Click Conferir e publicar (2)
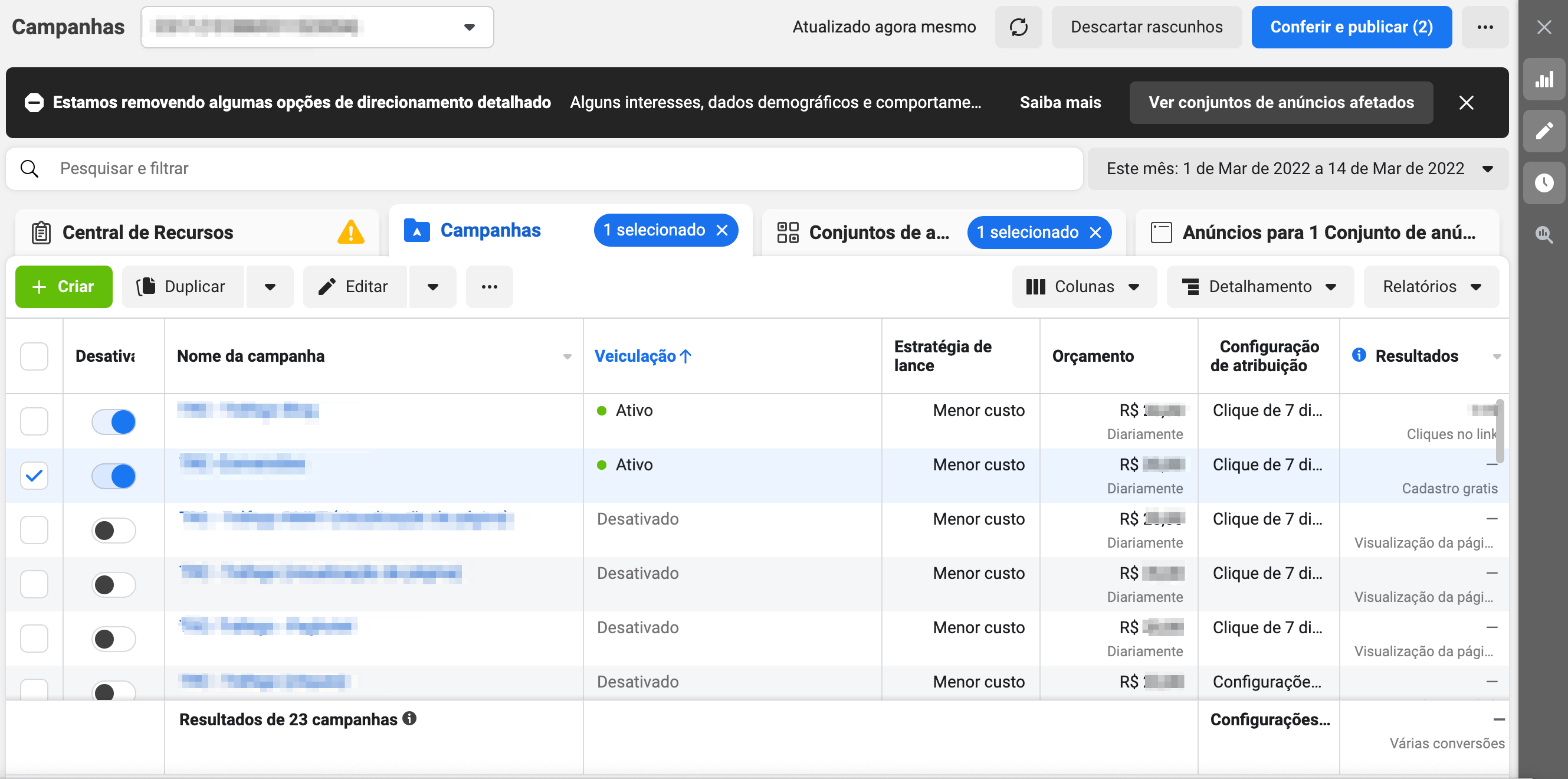This screenshot has width=1568, height=779. [x=1352, y=27]
